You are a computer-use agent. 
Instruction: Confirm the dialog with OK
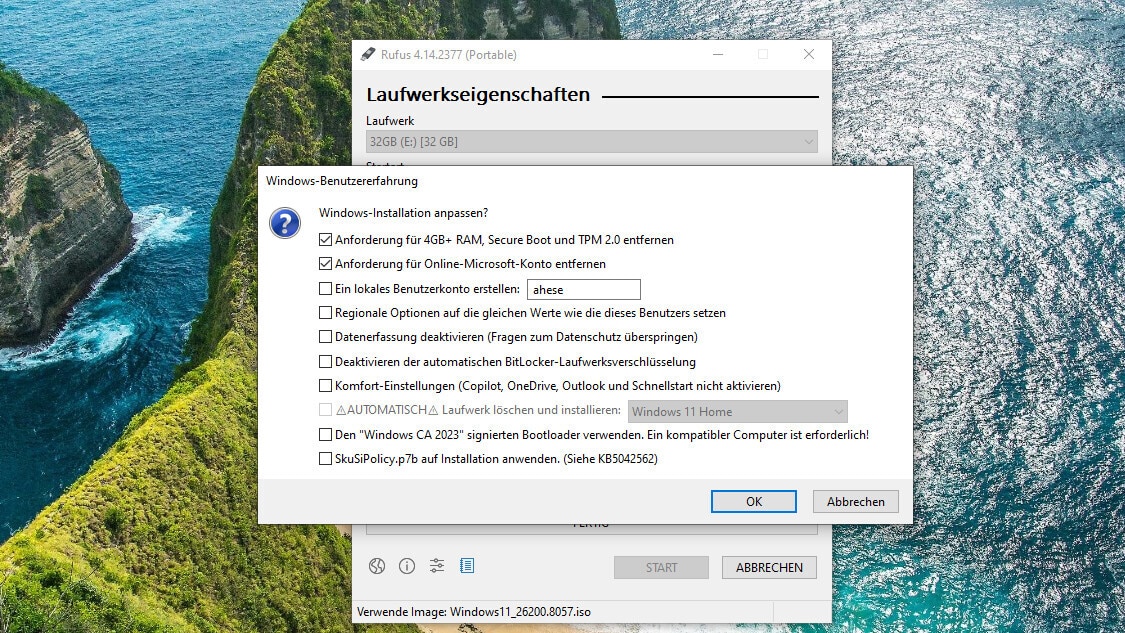pos(753,502)
